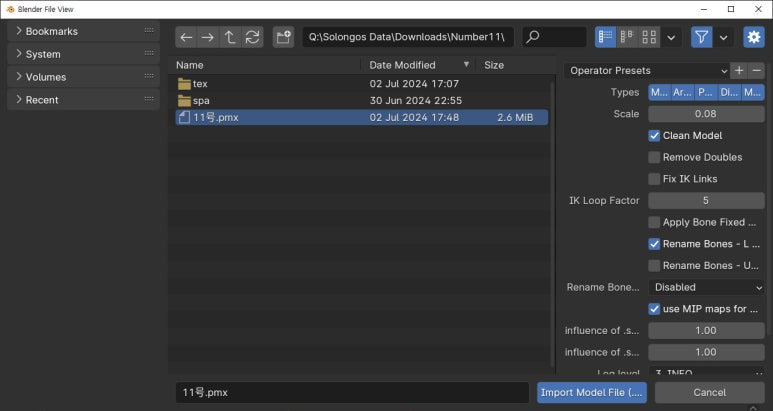773x411 pixels.
Task: Refresh the file list
Action: coord(252,37)
